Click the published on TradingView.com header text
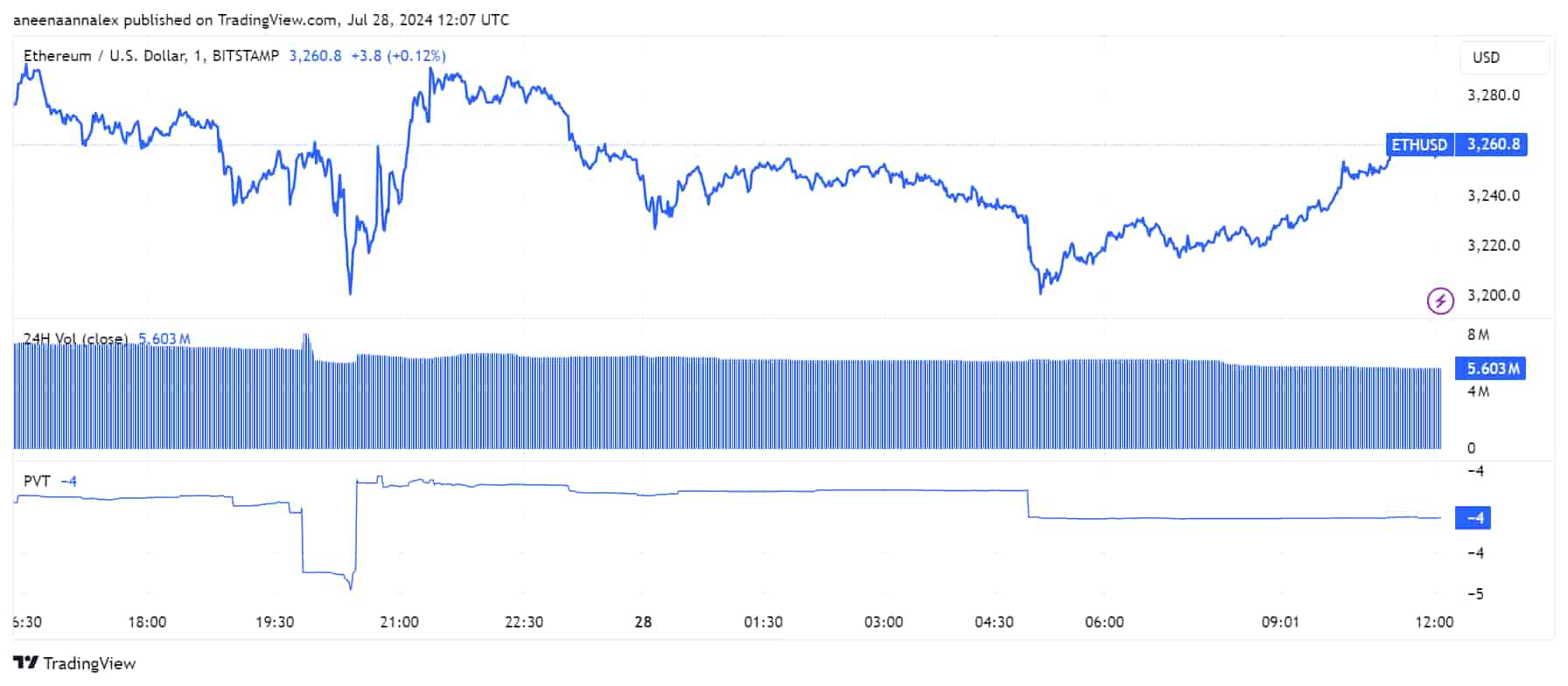This screenshot has height=686, width=1568. click(261, 19)
